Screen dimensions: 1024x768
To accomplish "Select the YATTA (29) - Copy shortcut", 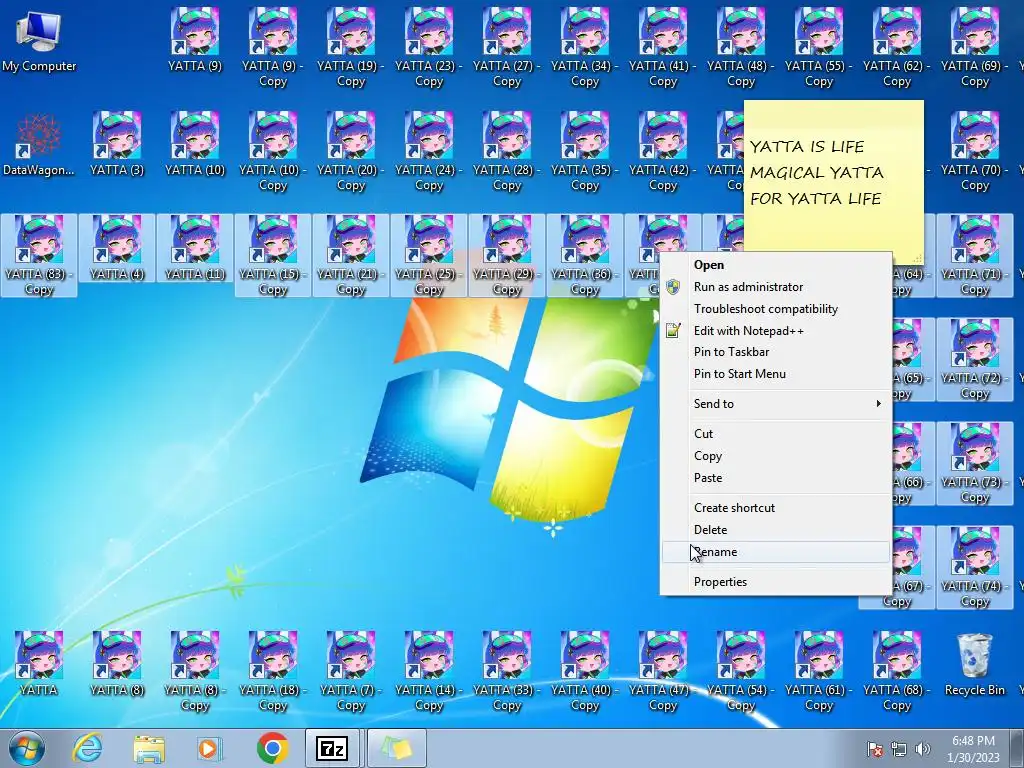I will coord(507,255).
